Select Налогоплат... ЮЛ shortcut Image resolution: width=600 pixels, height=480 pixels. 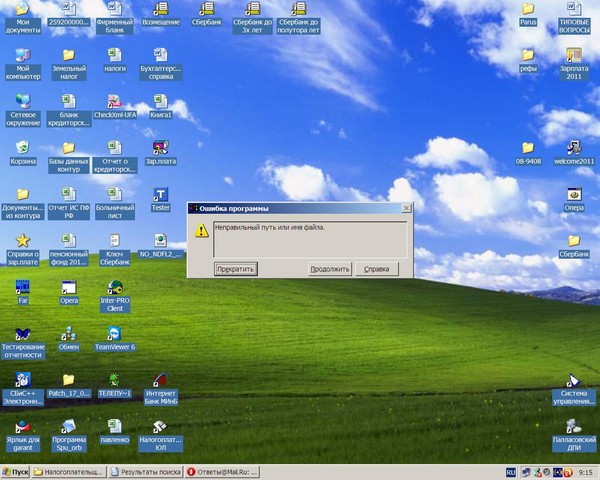[161, 435]
